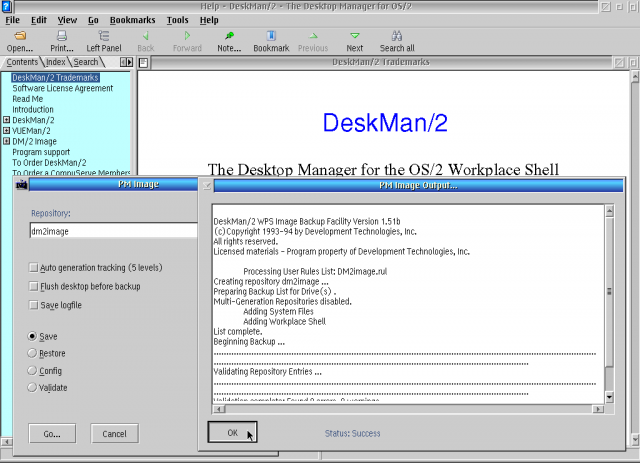Viewport: 640px width, 464px height.
Task: Click the blue DeskMan/2 heading
Action: (385, 122)
